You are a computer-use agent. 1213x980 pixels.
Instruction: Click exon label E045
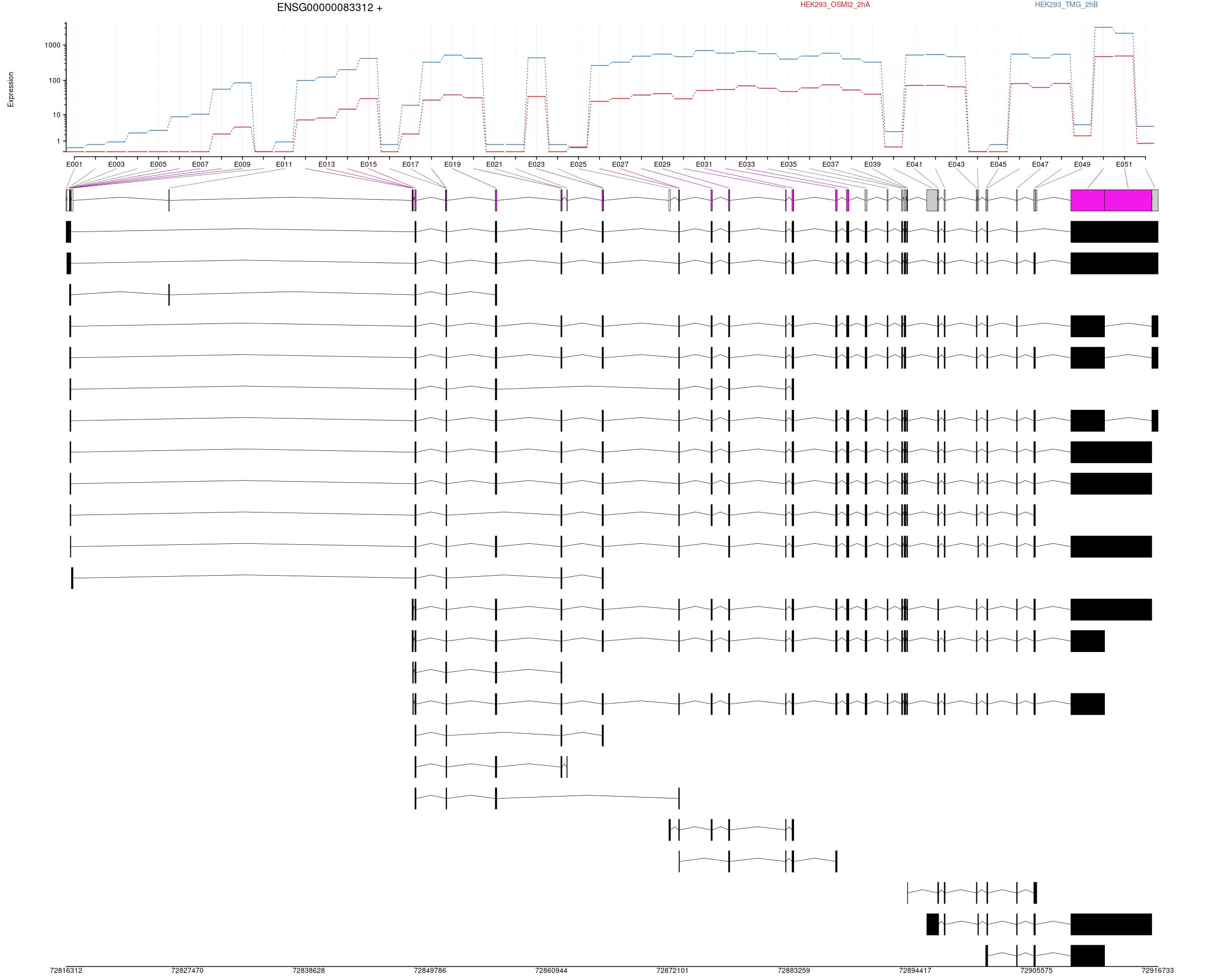(x=999, y=165)
